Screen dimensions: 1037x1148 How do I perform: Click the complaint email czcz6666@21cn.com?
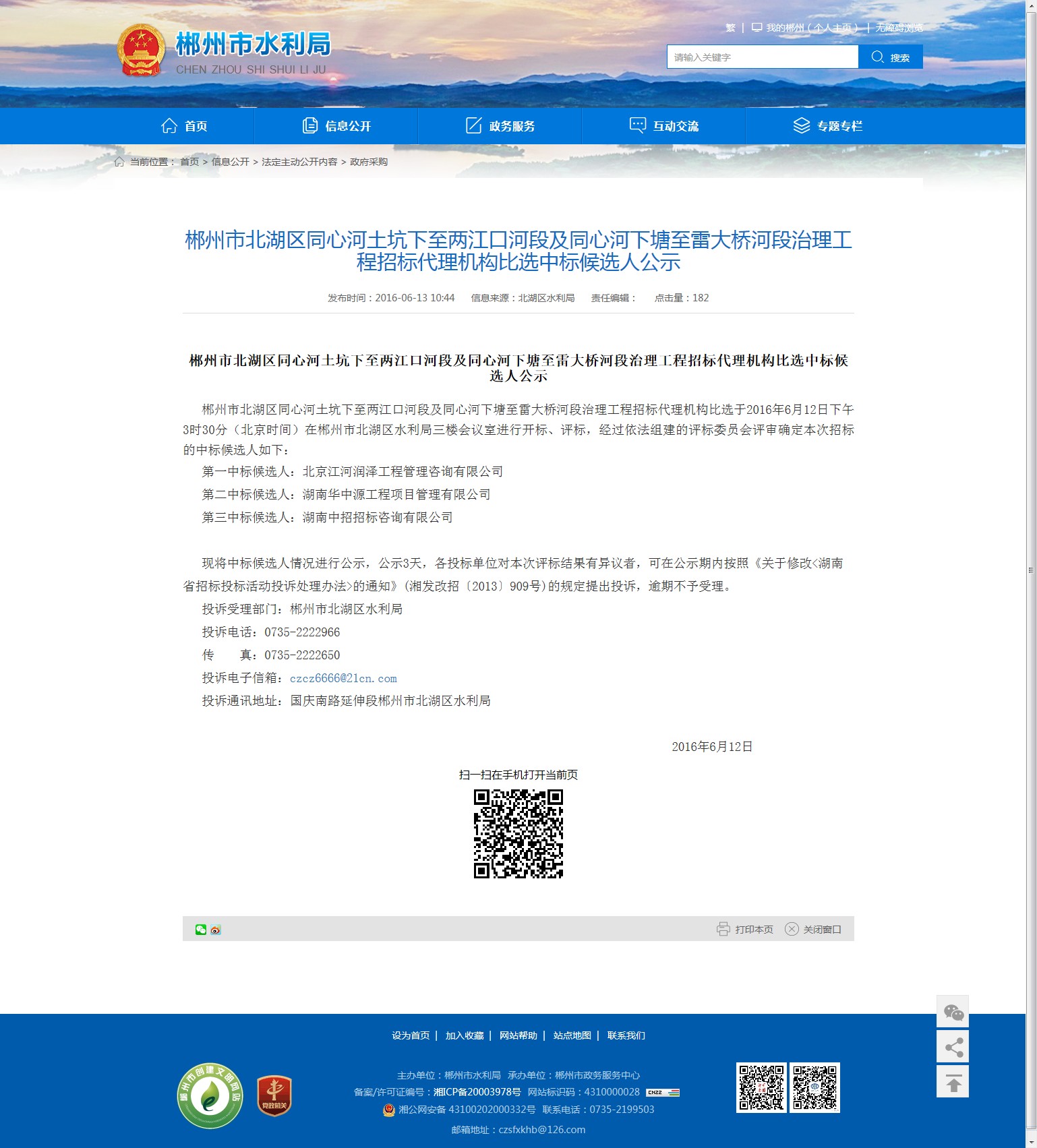coord(343,678)
